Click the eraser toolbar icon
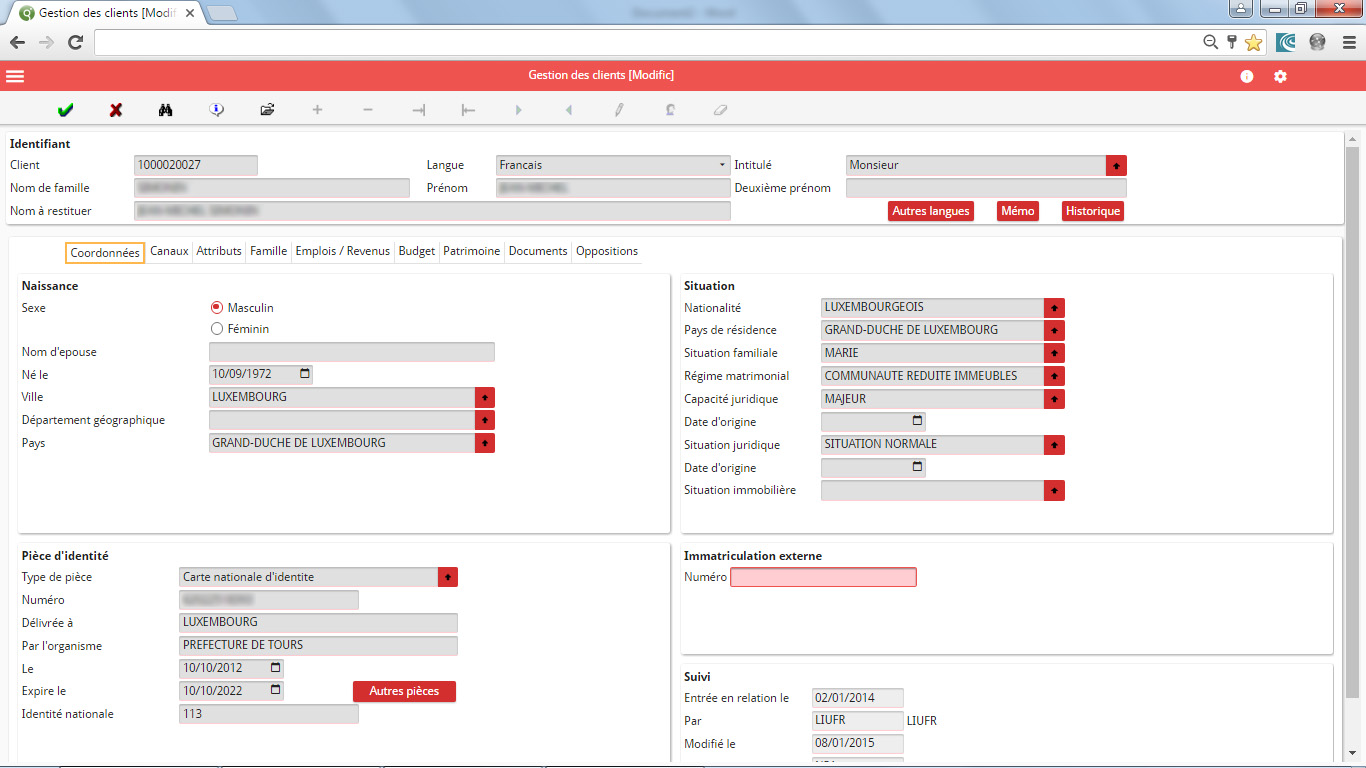 coord(720,110)
